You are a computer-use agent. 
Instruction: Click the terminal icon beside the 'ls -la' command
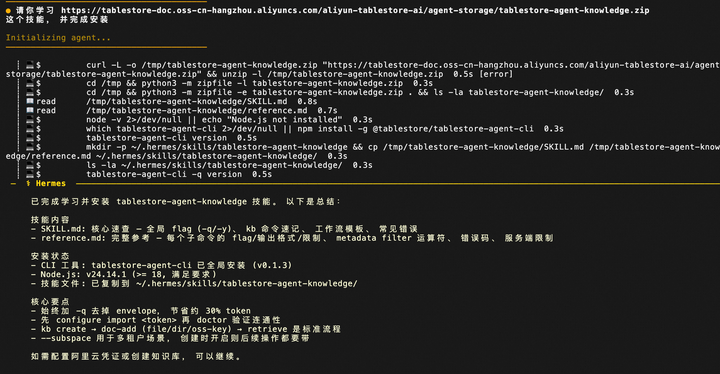point(30,165)
